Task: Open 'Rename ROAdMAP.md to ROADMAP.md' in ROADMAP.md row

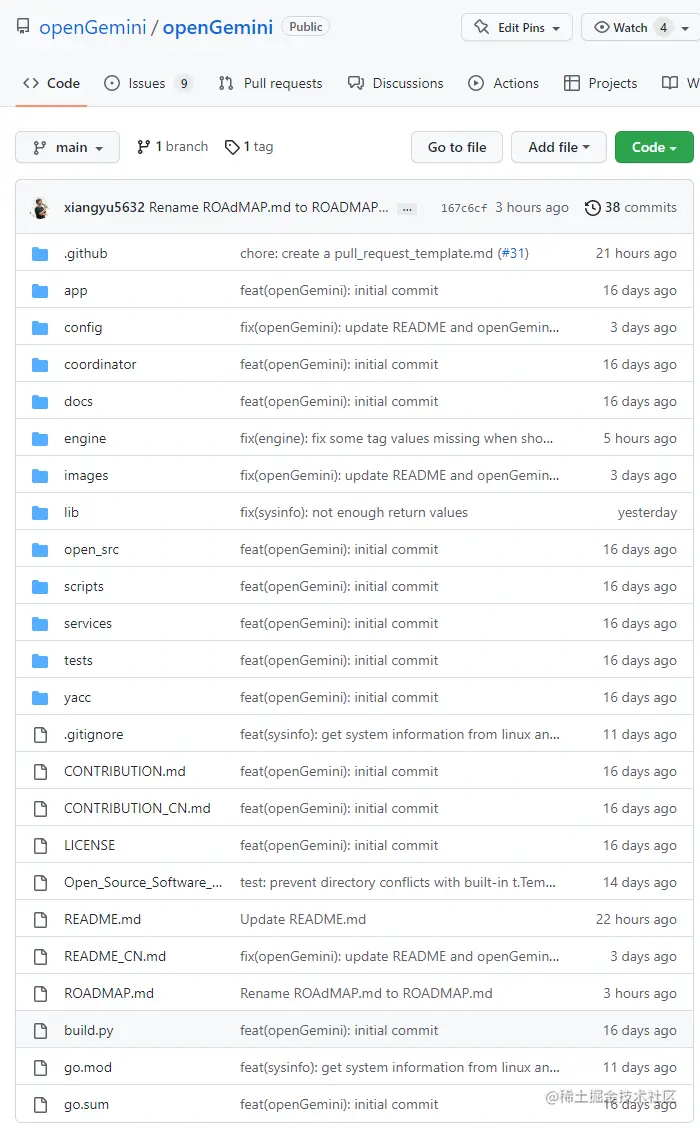Action: pyautogui.click(x=366, y=993)
